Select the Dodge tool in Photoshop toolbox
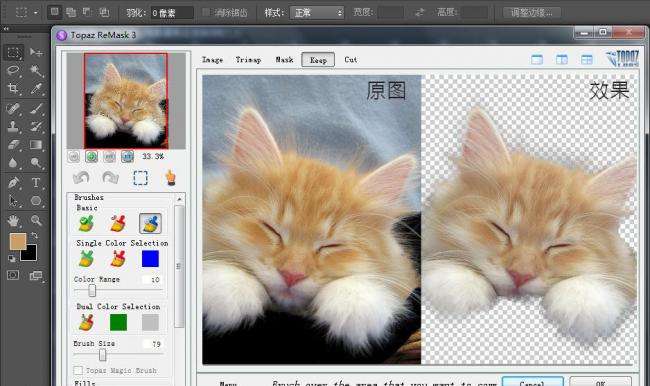 coord(36,163)
